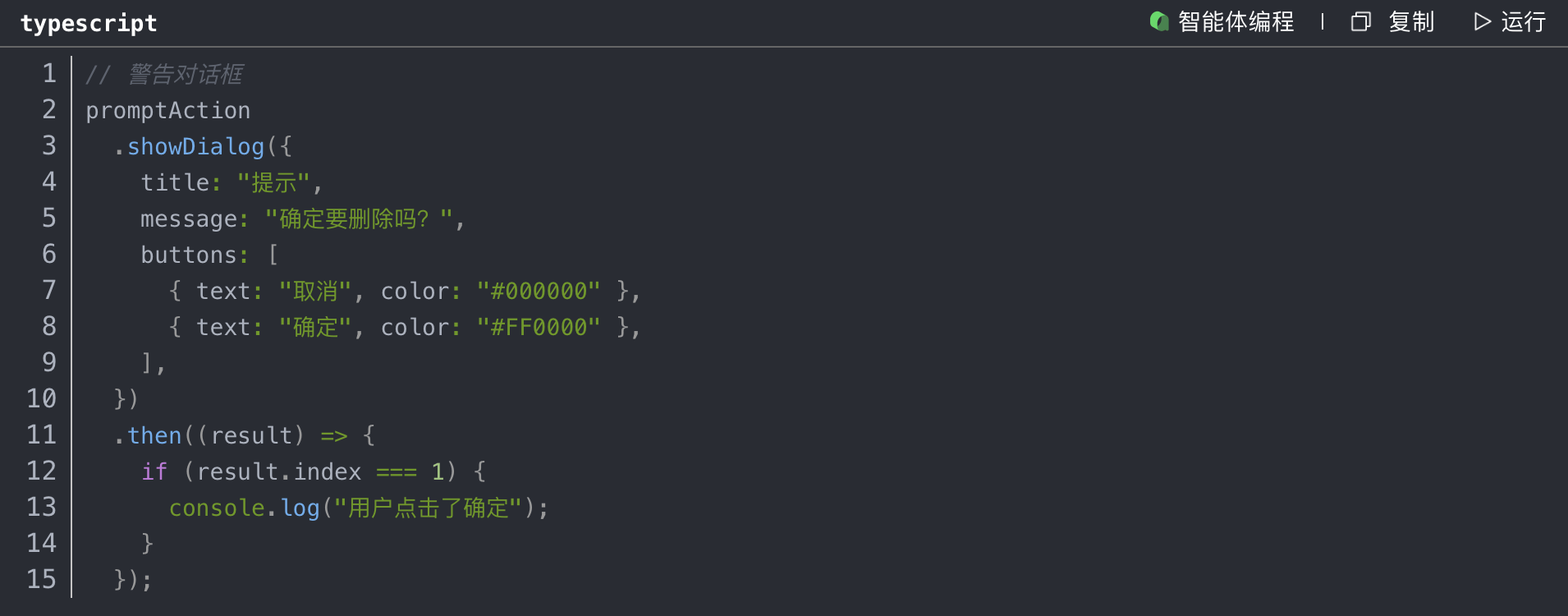
Task: Click line number 1 in the gutter
Action: (x=49, y=74)
